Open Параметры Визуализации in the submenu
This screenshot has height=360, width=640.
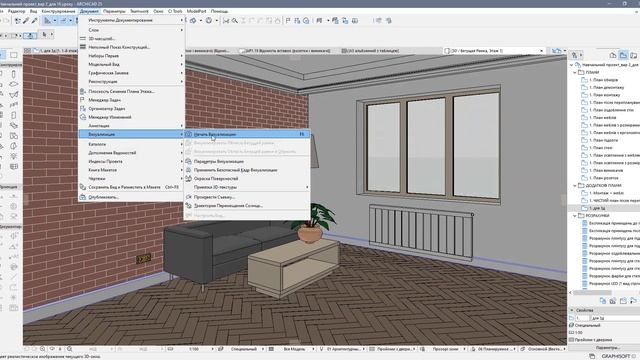tap(247, 162)
